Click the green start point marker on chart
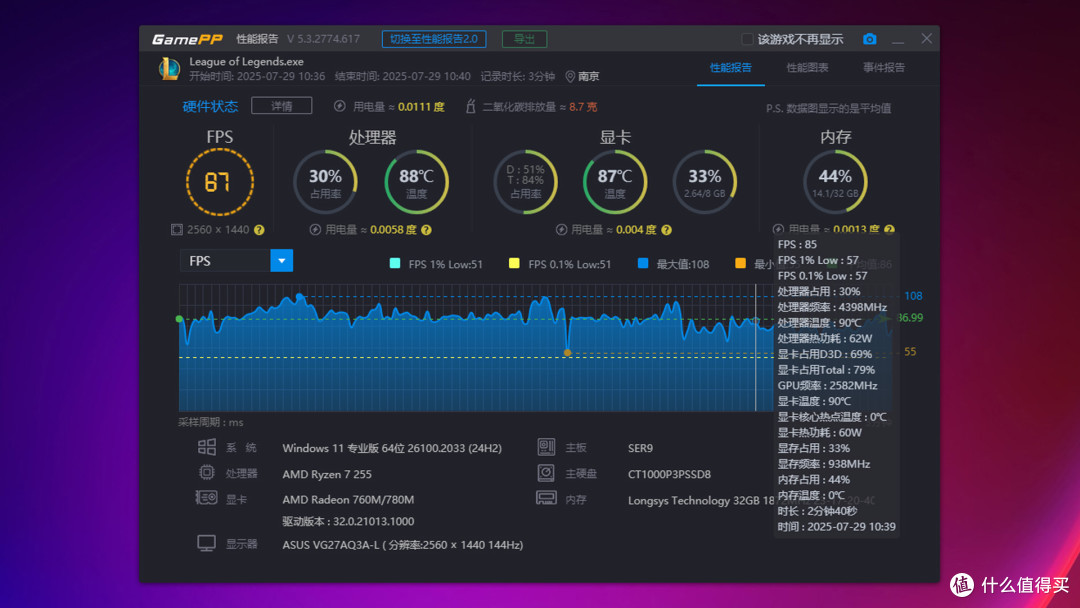Viewport: 1080px width, 608px height. 179,319
